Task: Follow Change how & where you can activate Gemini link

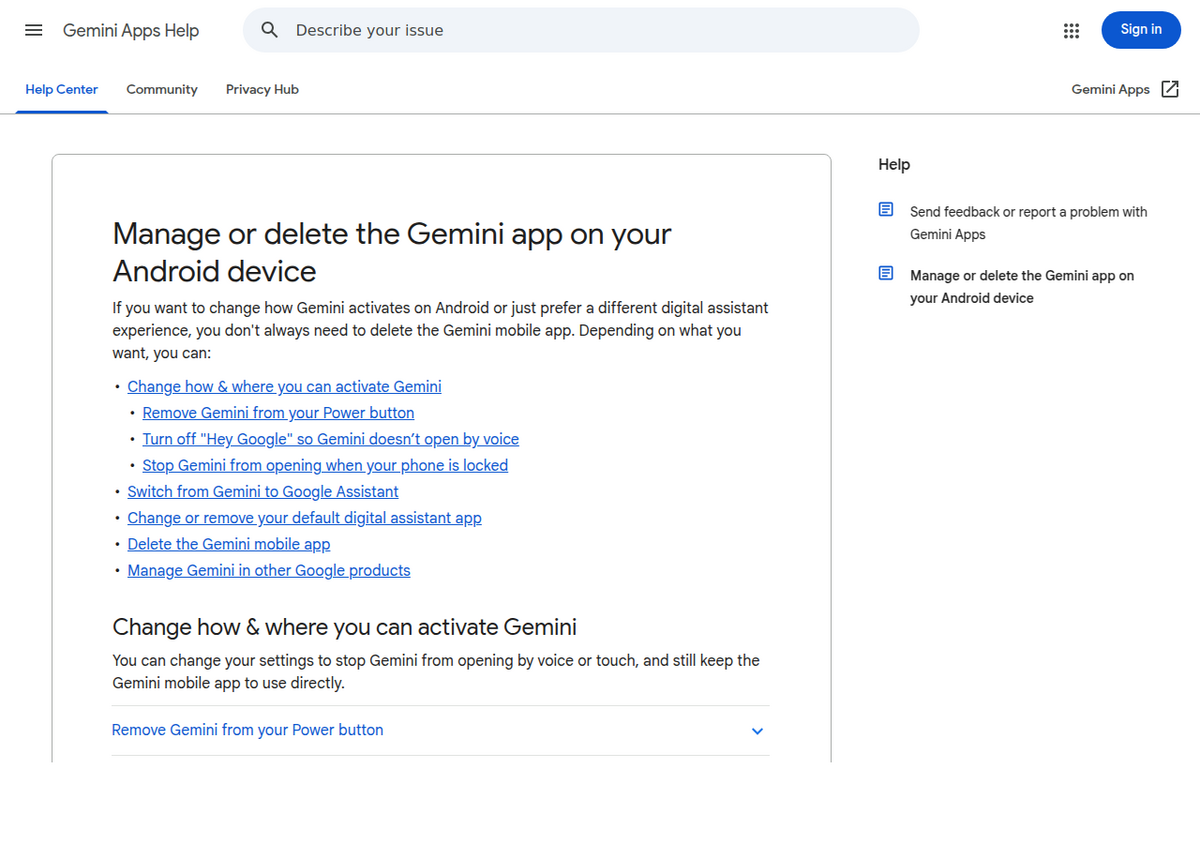Action: pyautogui.click(x=284, y=387)
